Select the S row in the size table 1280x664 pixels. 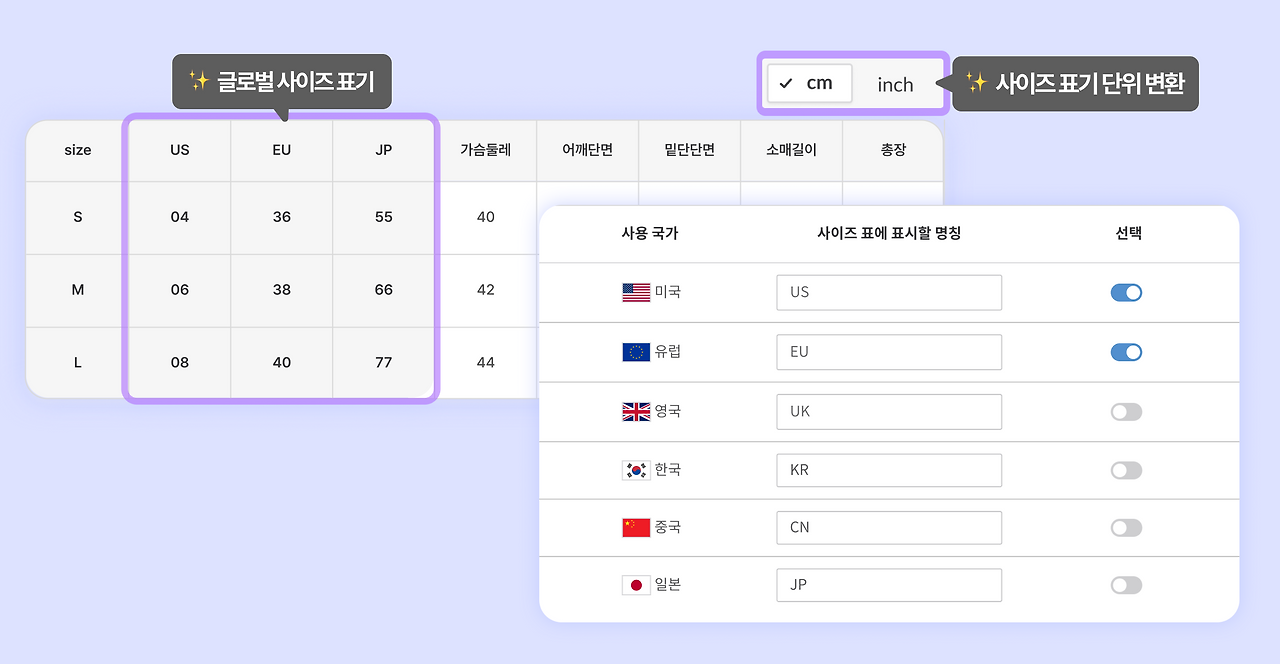[x=77, y=217]
